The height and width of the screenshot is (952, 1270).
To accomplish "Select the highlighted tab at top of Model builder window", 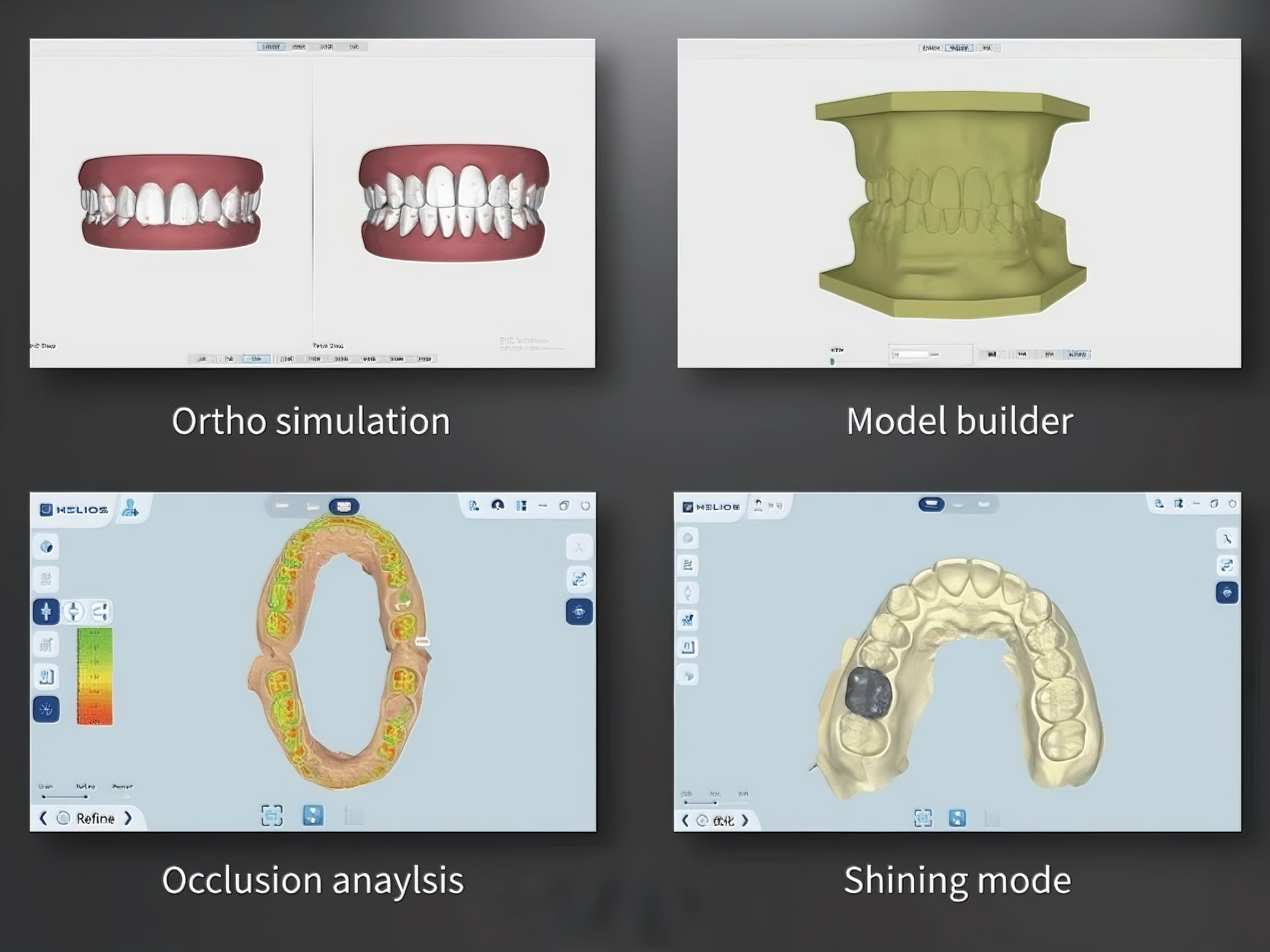I will tap(958, 48).
